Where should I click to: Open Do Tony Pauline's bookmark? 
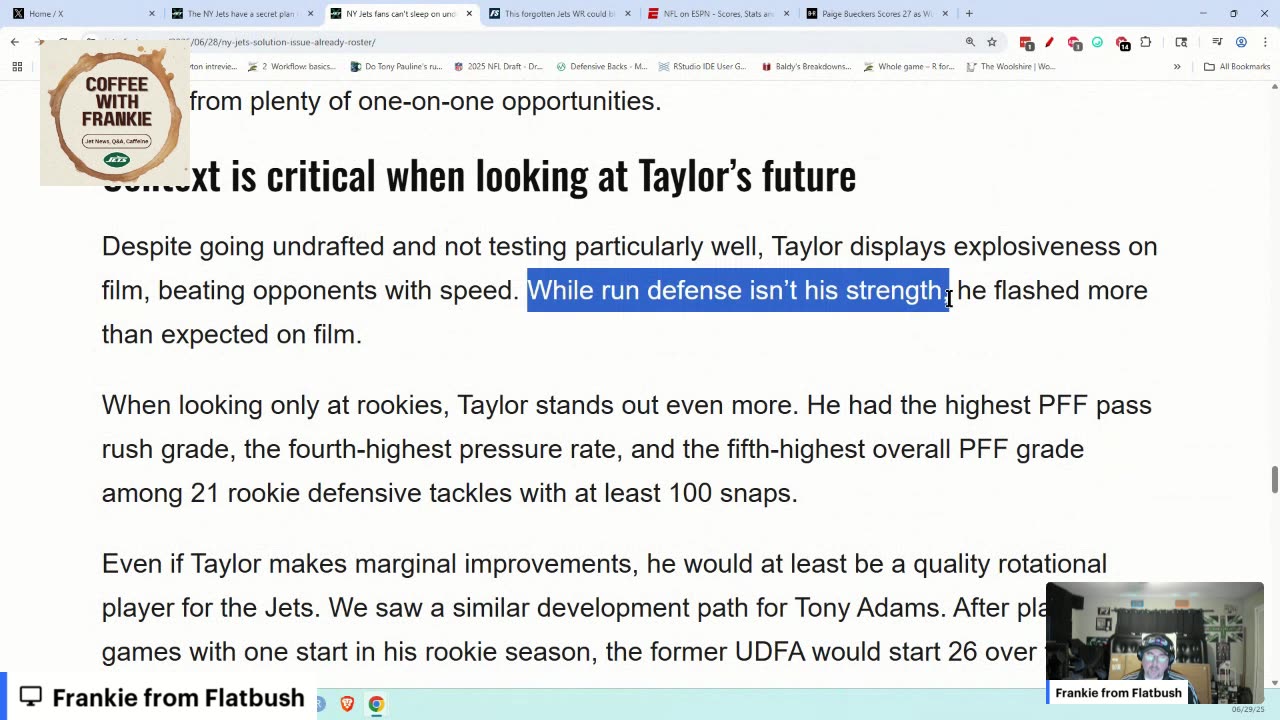click(x=396, y=67)
